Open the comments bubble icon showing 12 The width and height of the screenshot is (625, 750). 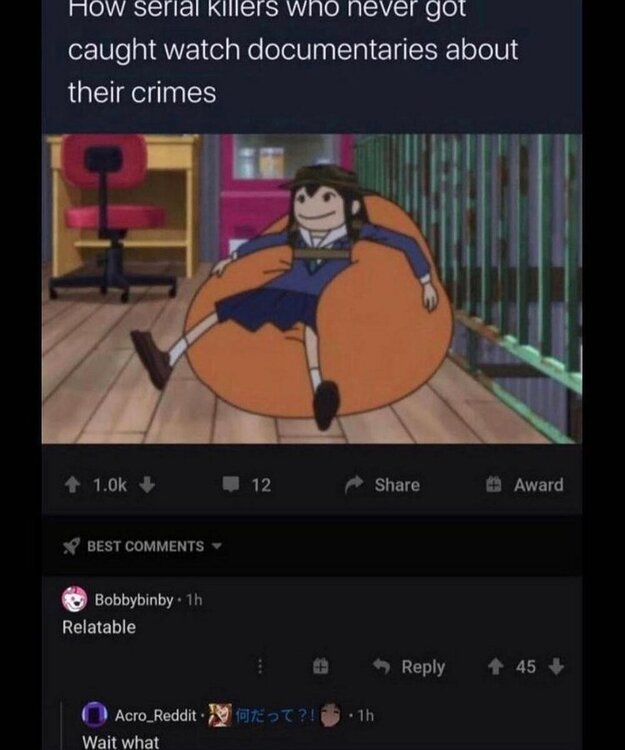[x=231, y=484]
